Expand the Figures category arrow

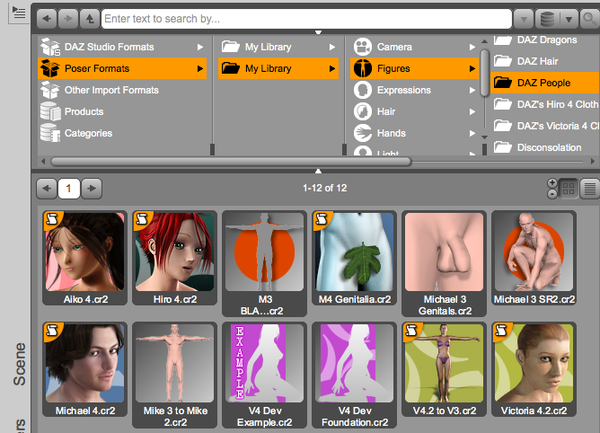pyautogui.click(x=472, y=68)
